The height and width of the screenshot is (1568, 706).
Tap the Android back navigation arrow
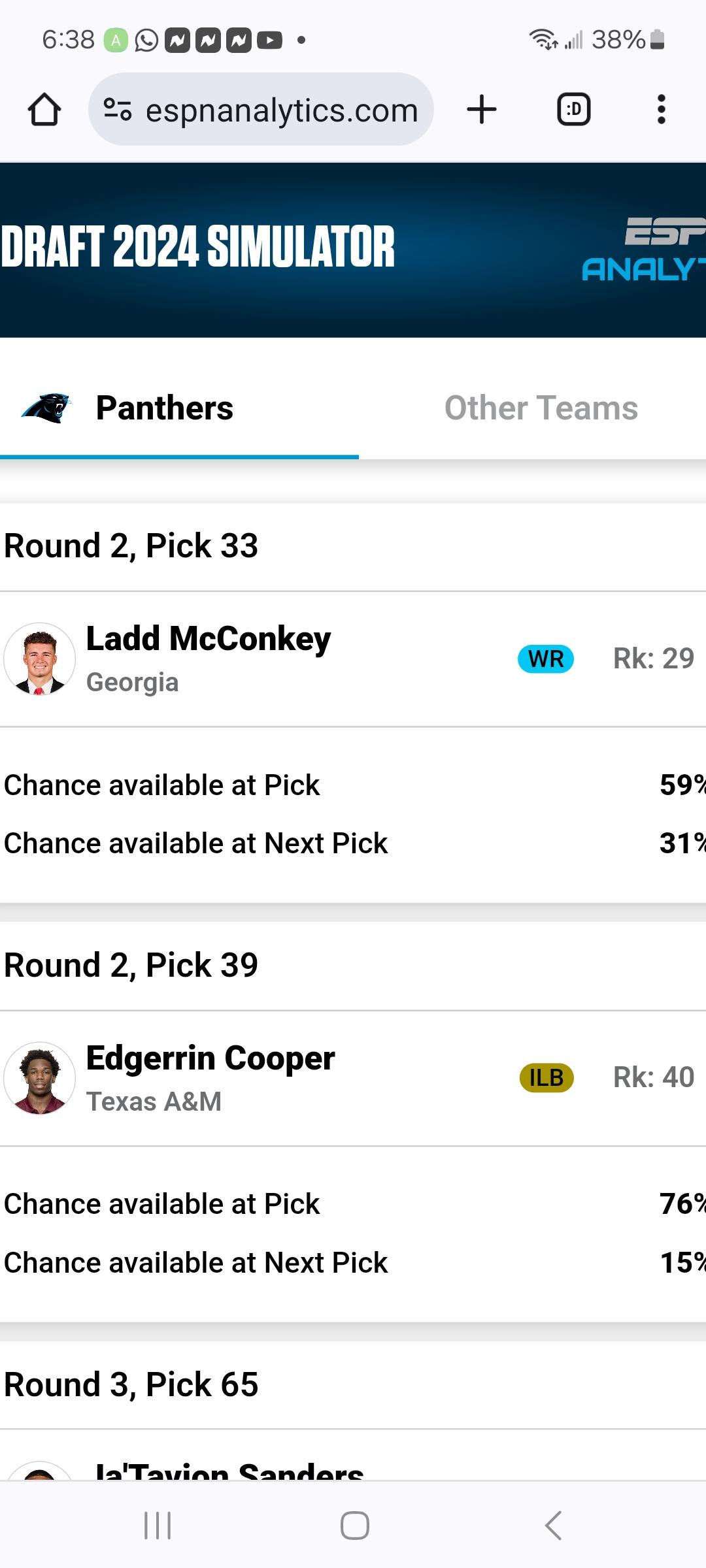point(553,1526)
